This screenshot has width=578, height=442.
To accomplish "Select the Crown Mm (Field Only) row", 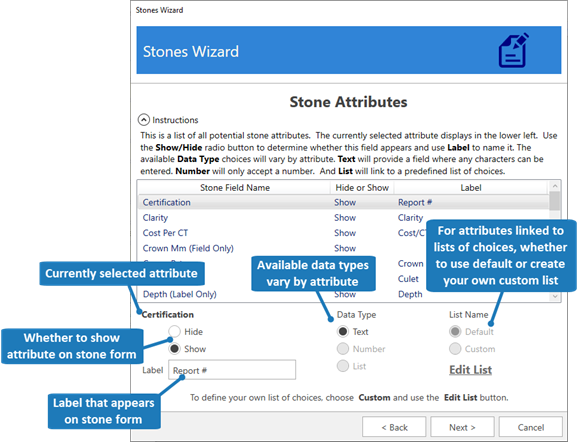I will coord(343,248).
